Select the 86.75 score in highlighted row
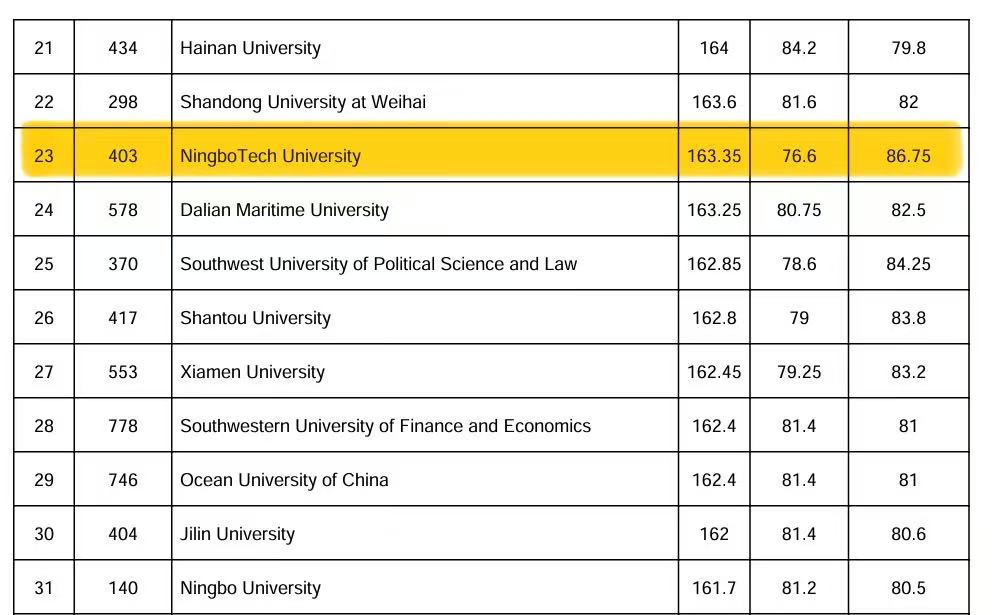 click(x=908, y=156)
